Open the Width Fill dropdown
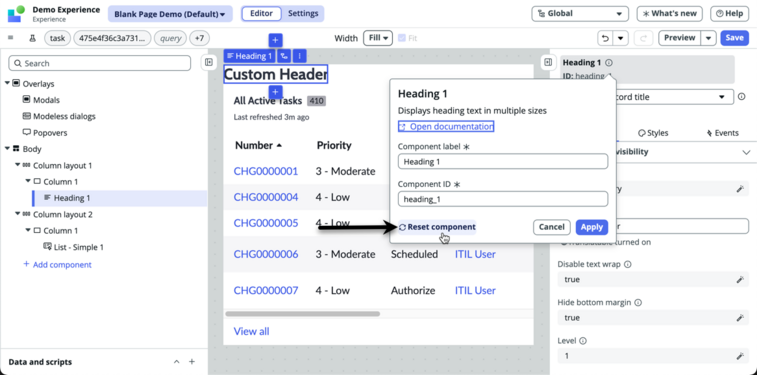Image resolution: width=757 pixels, height=375 pixels. [378, 38]
